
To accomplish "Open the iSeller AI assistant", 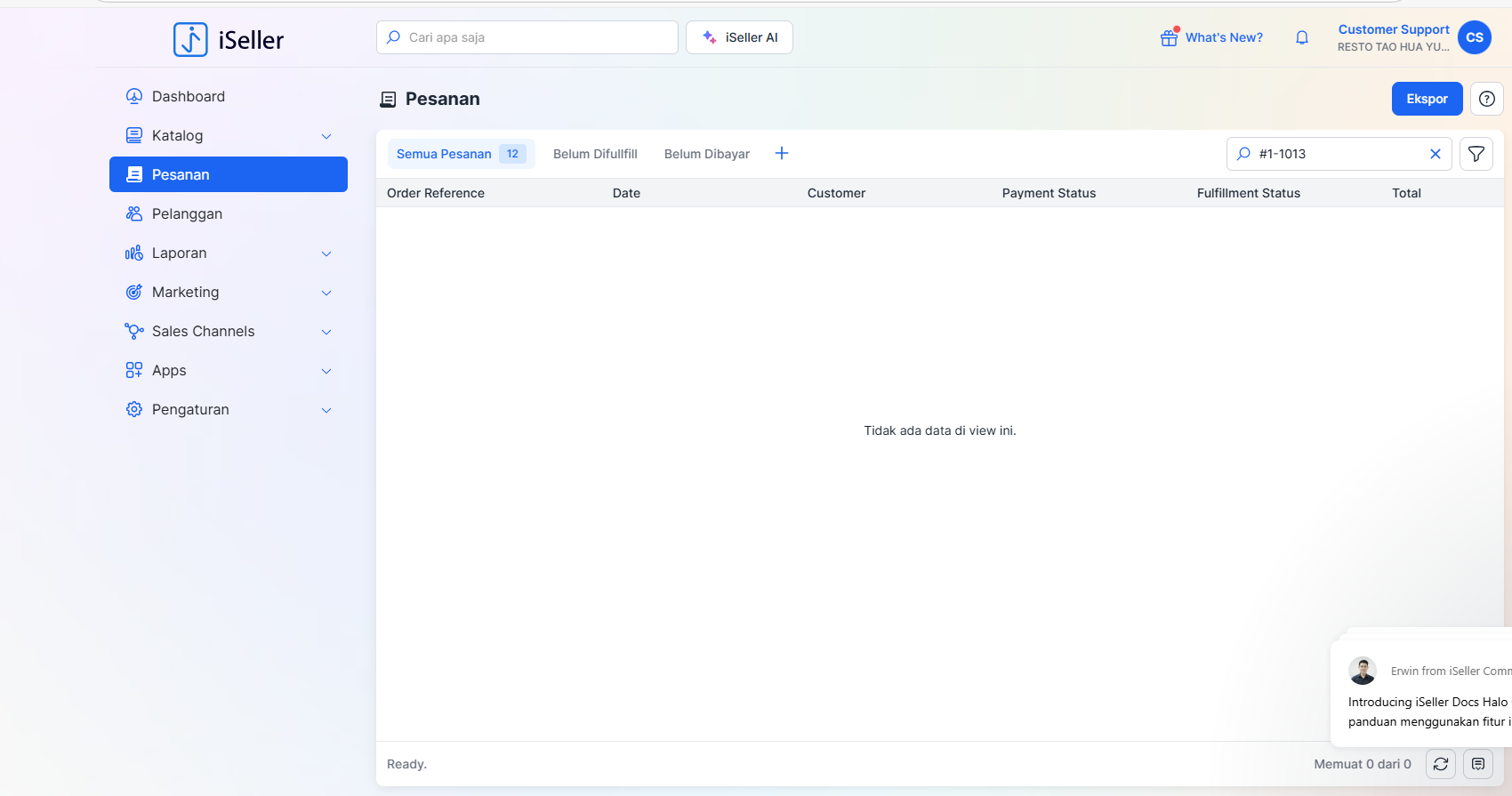I will pyautogui.click(x=739, y=37).
